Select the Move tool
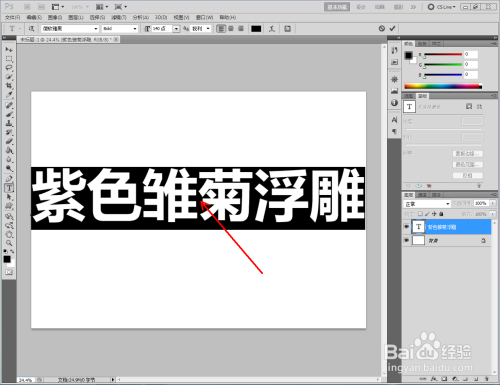Viewport: 500px width, 385px height. pyautogui.click(x=9, y=49)
